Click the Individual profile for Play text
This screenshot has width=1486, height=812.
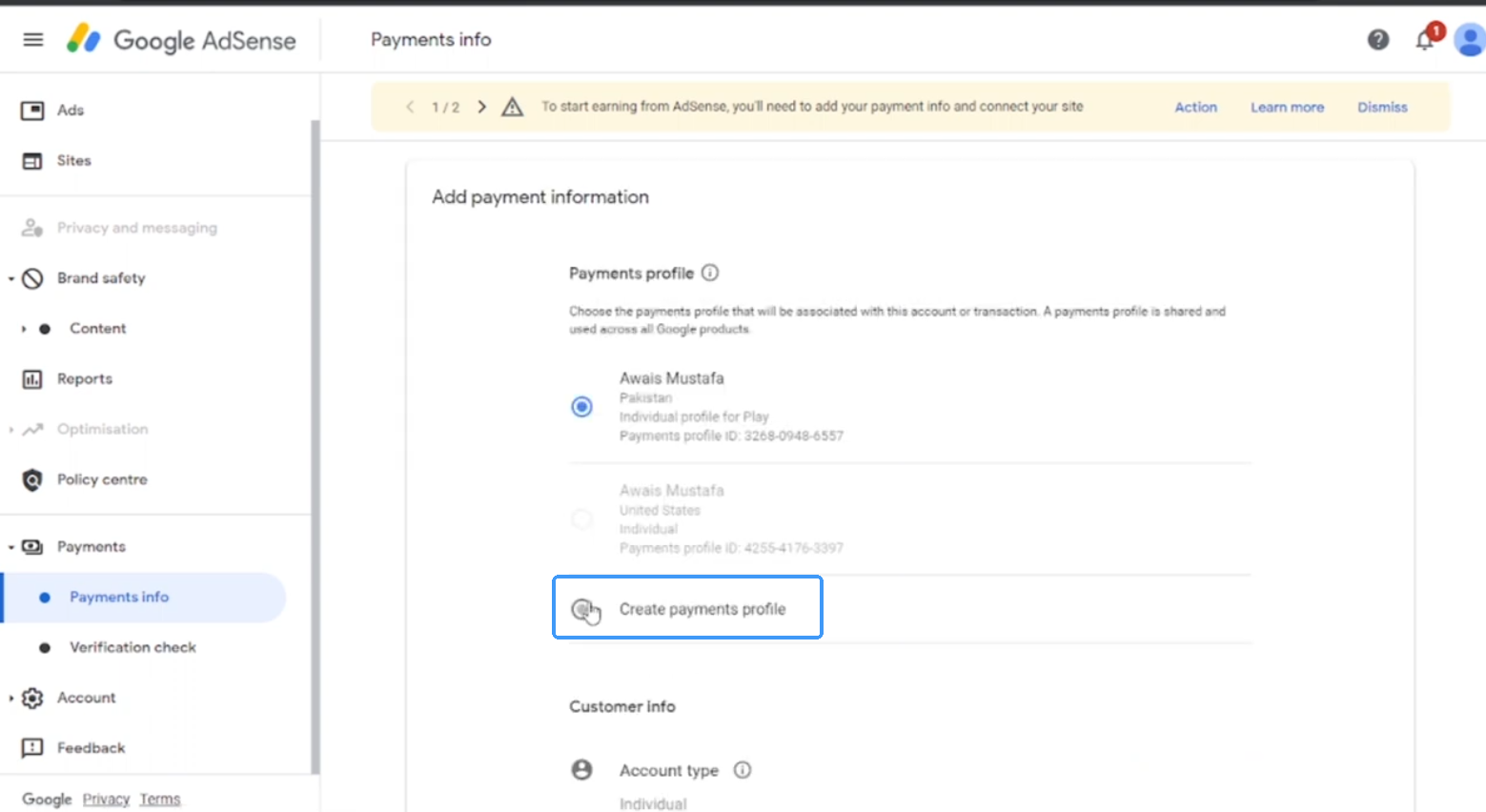694,417
